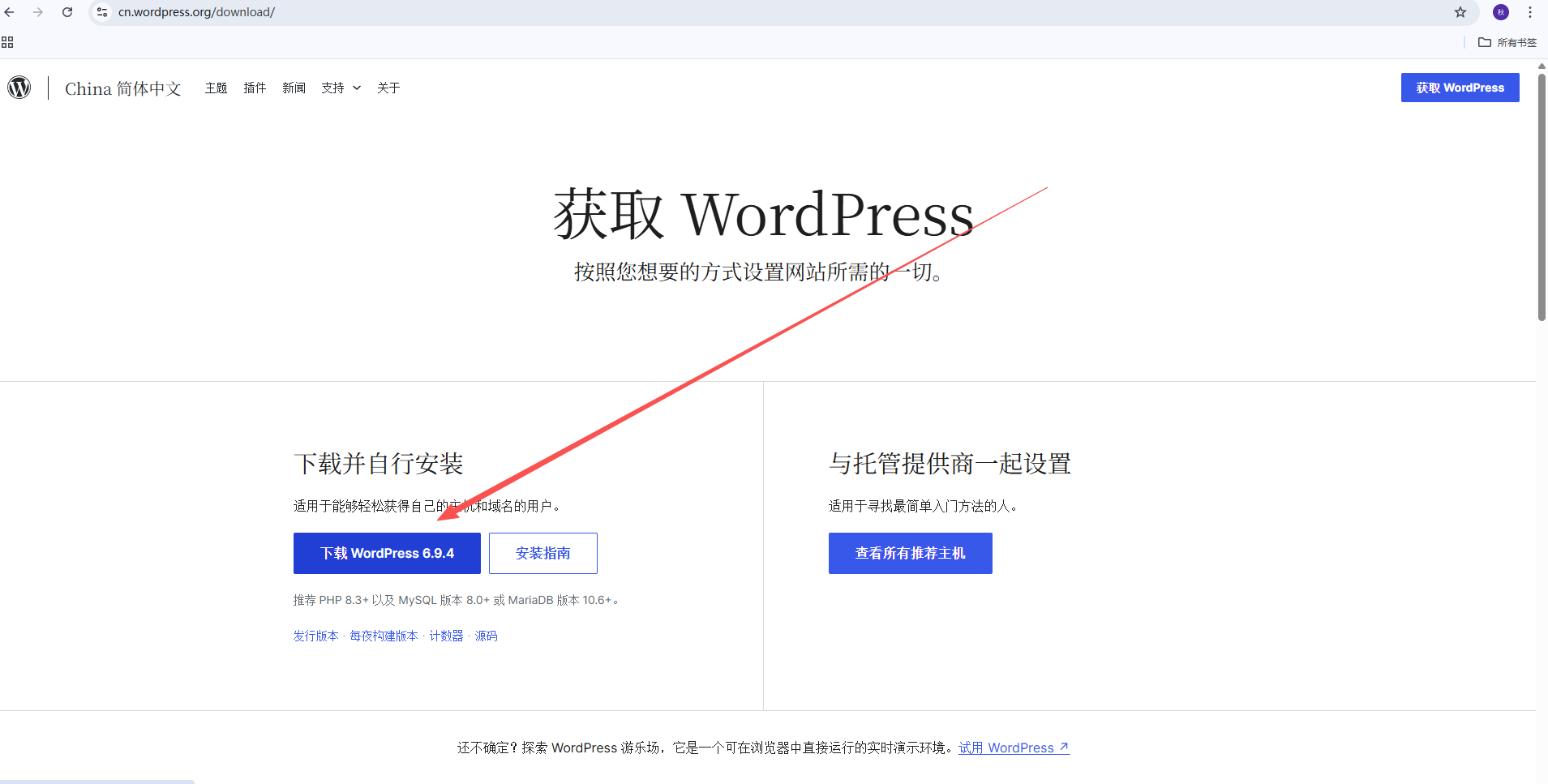Go to the 新闻 page
The image size is (1548, 784).
tap(294, 88)
